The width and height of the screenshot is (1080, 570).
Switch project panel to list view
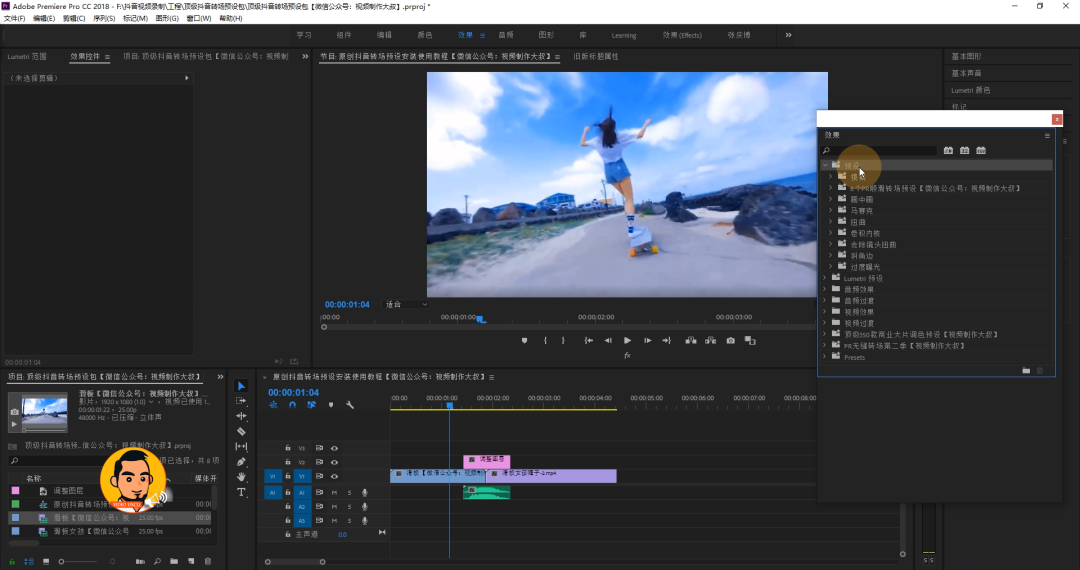coord(29,562)
